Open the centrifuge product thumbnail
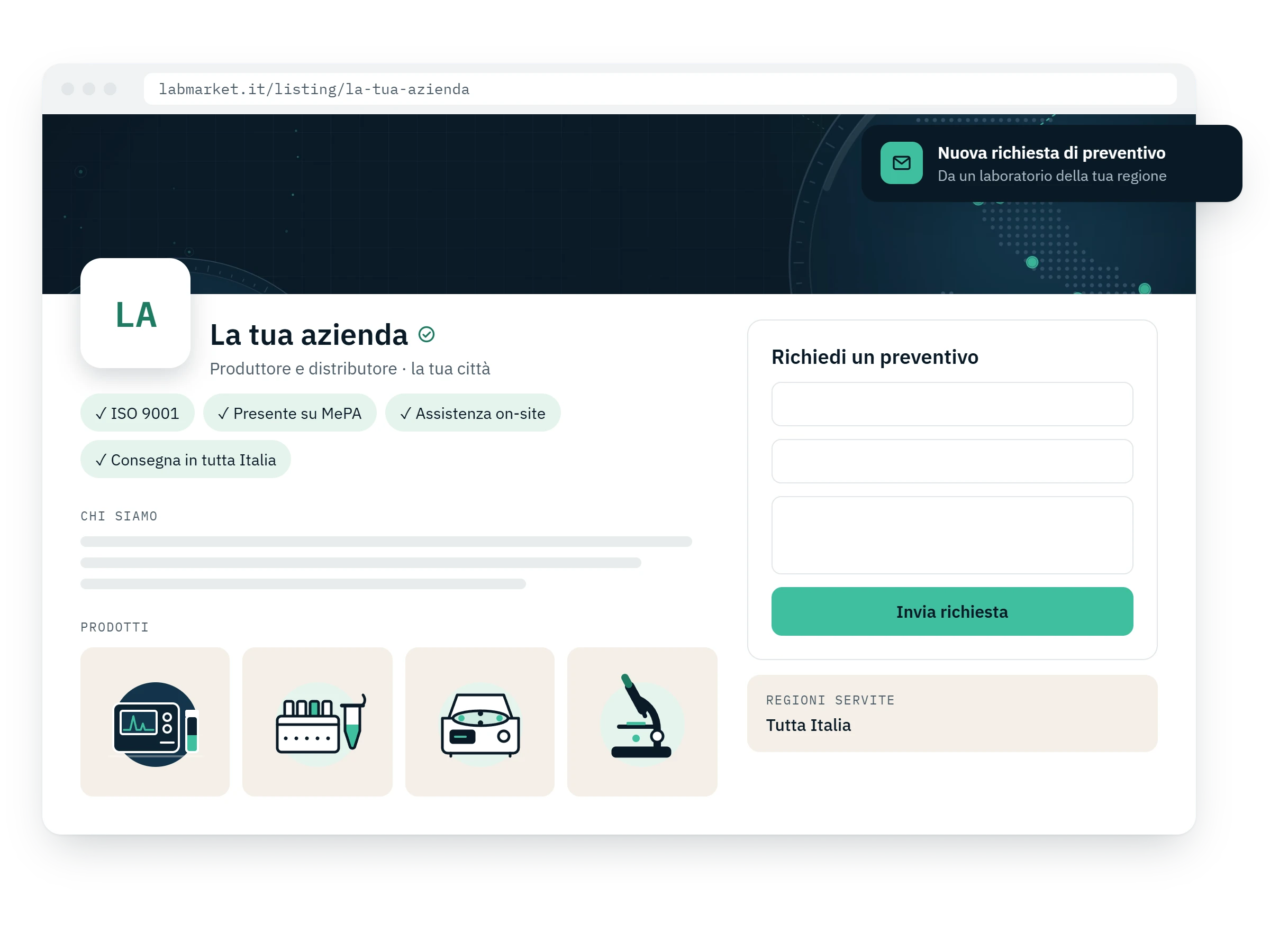This screenshot has height=952, width=1270. pyautogui.click(x=480, y=721)
